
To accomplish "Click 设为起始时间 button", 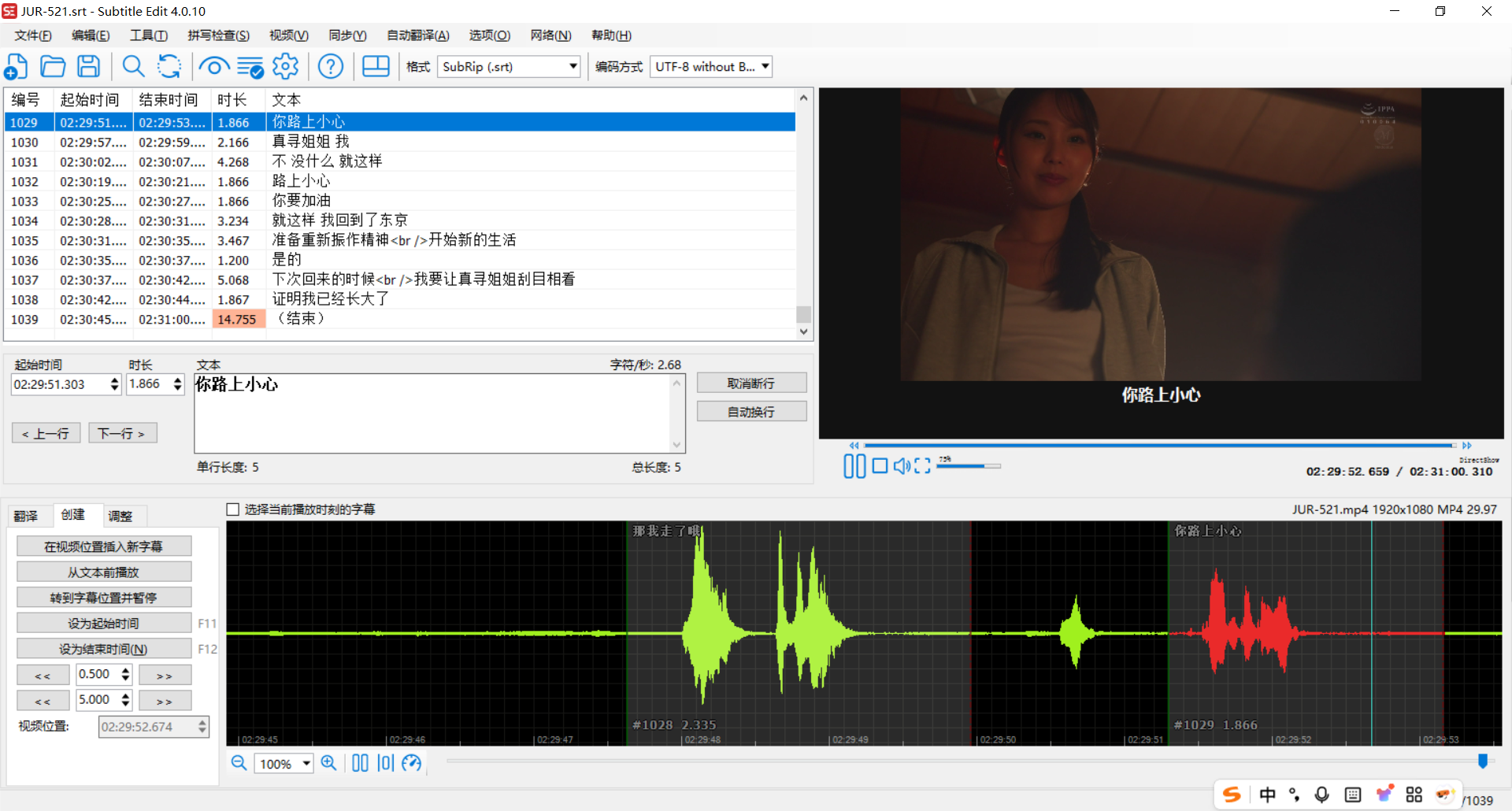I will pyautogui.click(x=104, y=624).
